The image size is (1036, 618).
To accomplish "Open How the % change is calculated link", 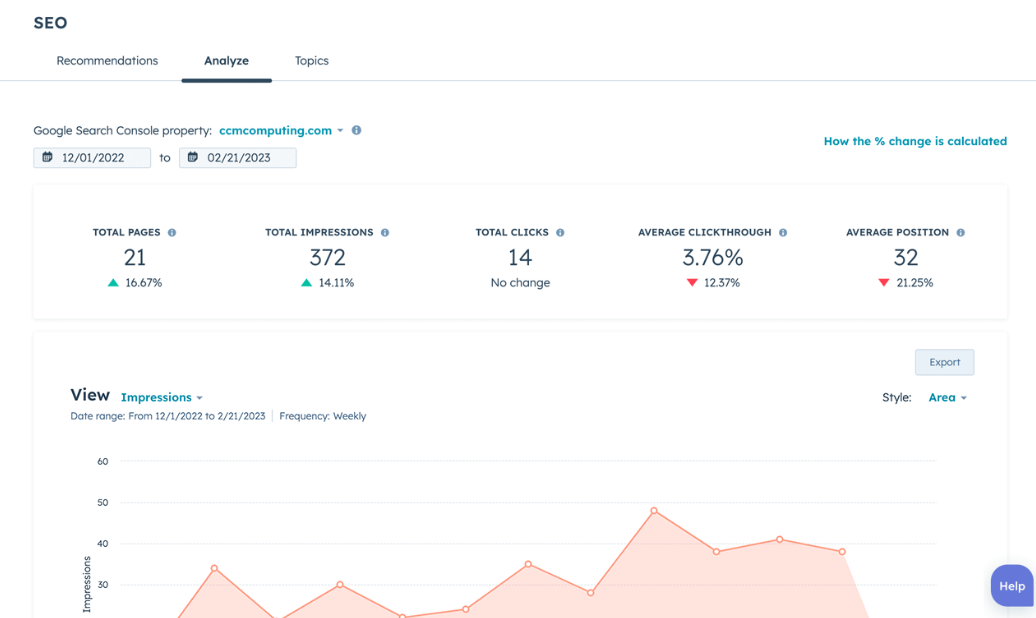I will click(x=915, y=141).
